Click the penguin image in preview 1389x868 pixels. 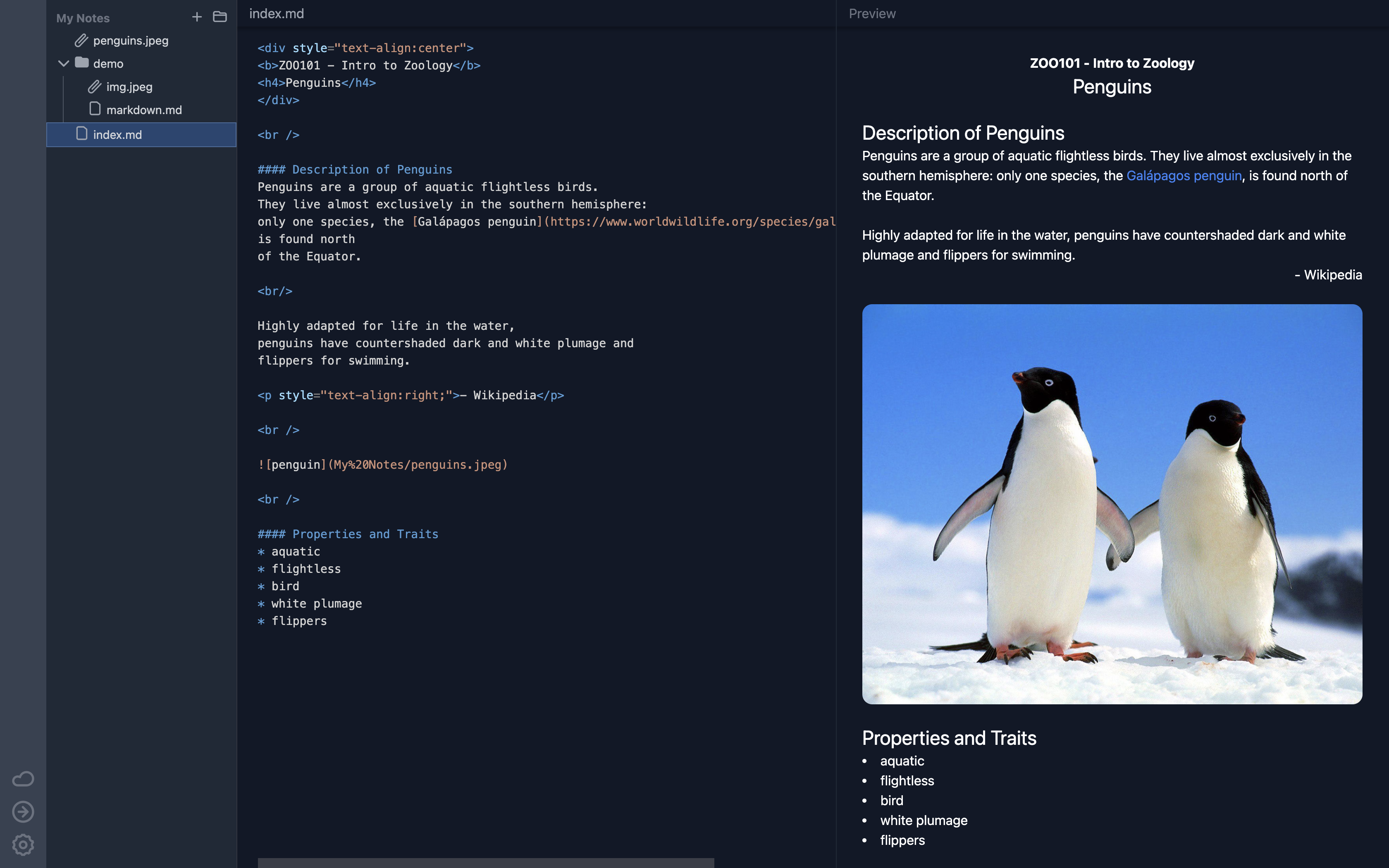[1111, 504]
